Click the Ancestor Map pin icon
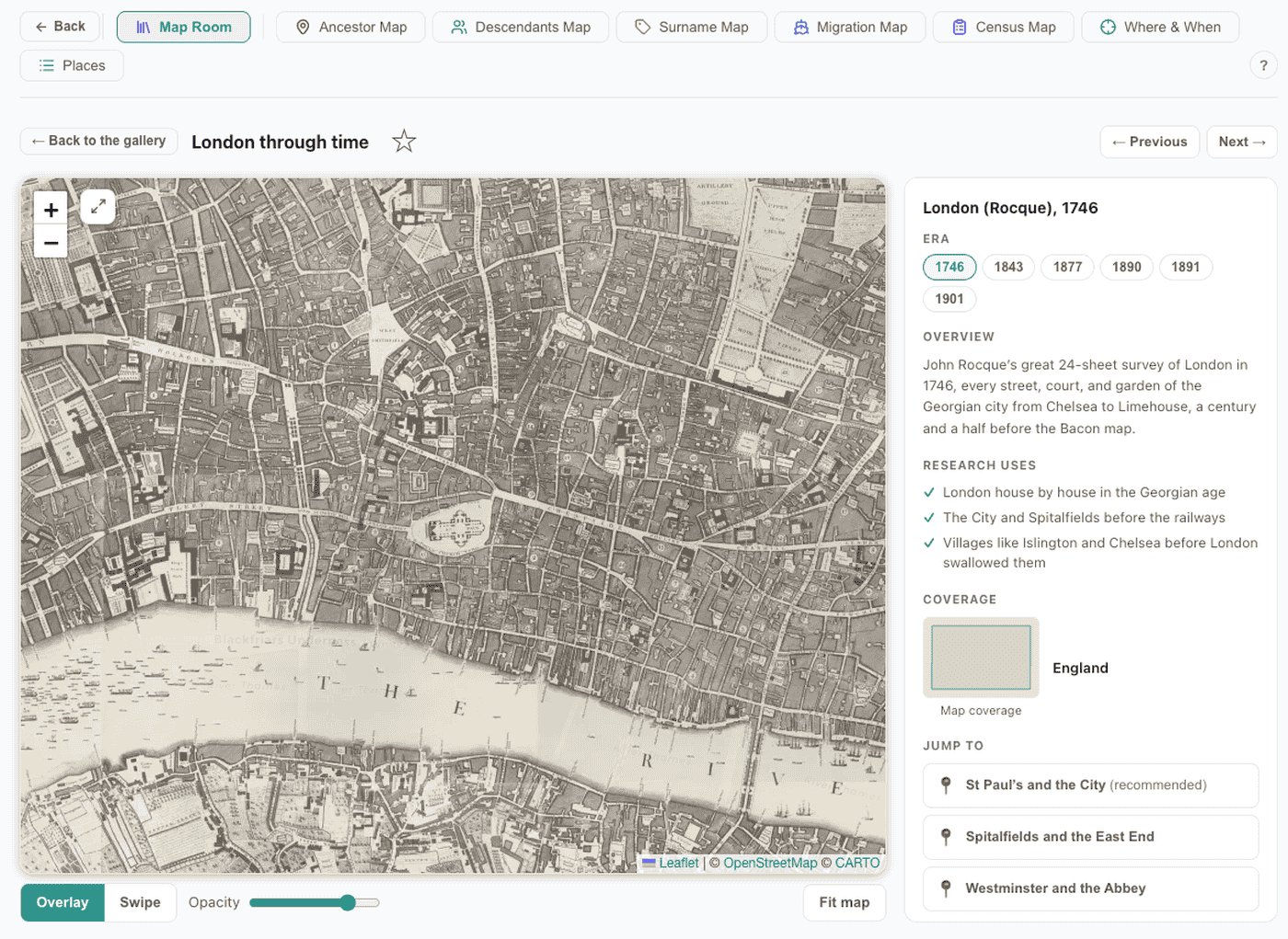 pyautogui.click(x=303, y=28)
